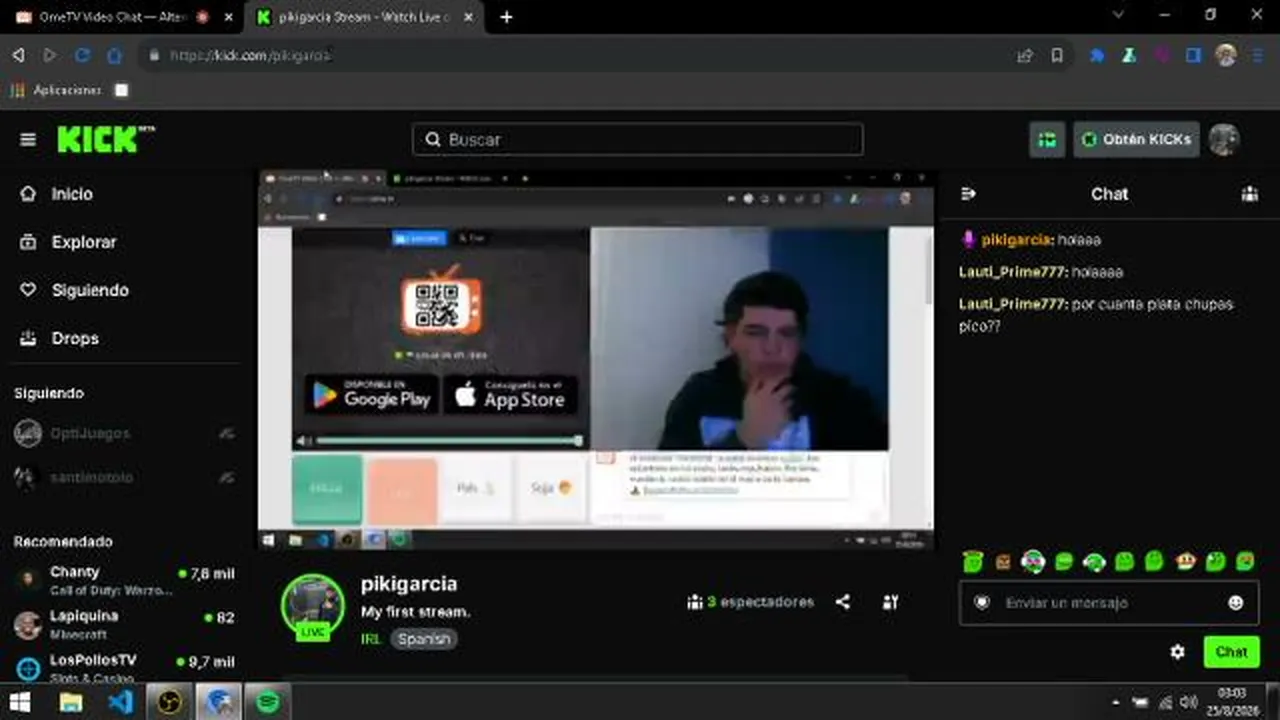Send the message with the green Chat button
The height and width of the screenshot is (720, 1280).
[1231, 652]
